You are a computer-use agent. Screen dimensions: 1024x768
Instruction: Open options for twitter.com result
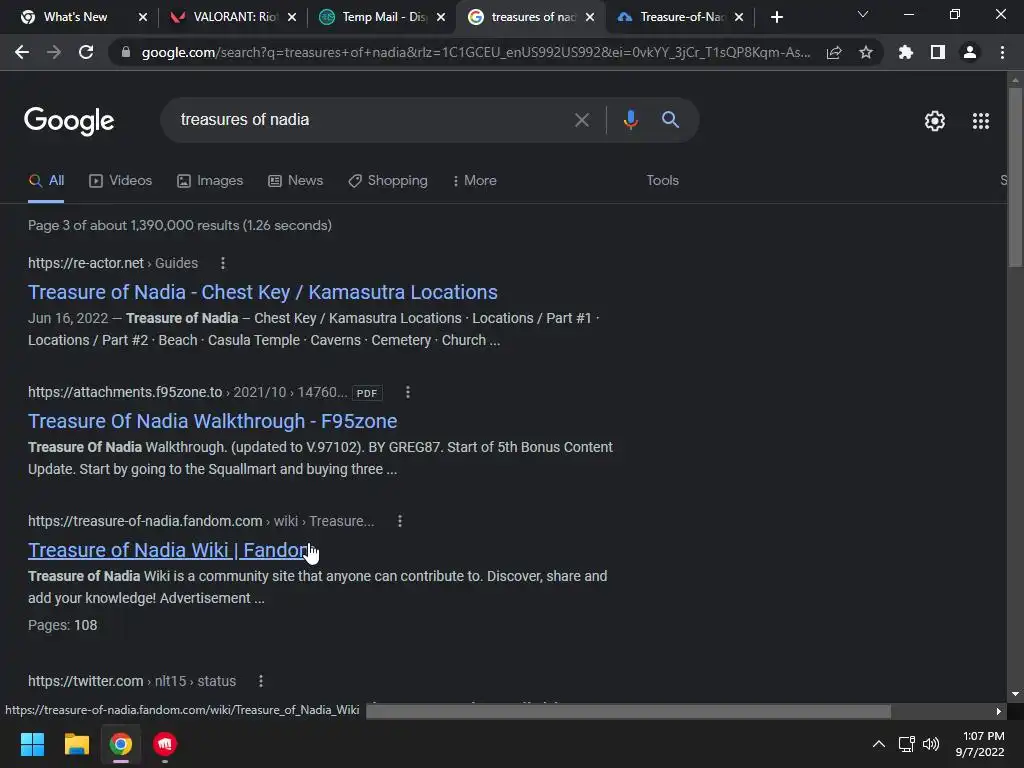(261, 681)
